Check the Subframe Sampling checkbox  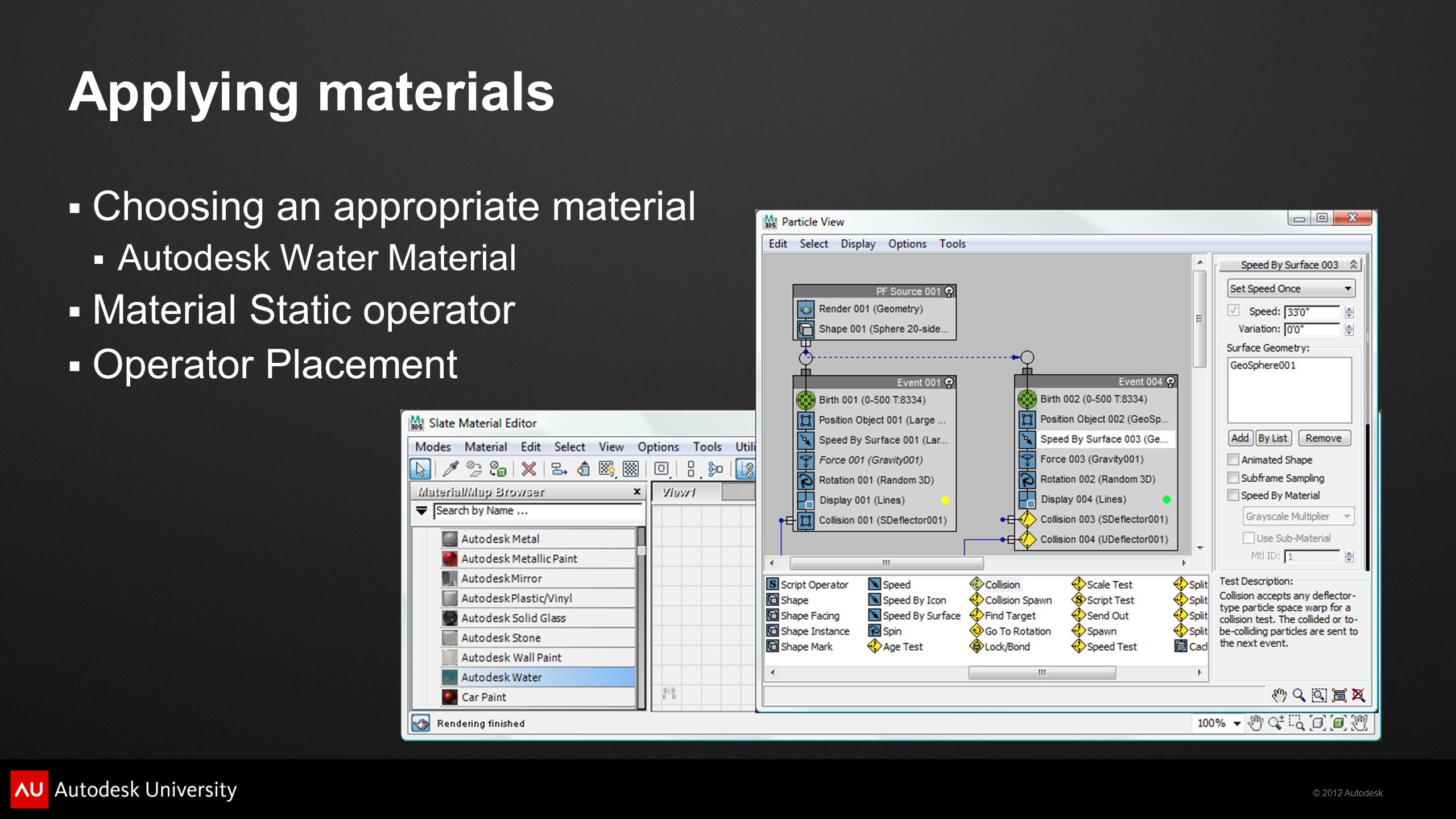(1234, 478)
